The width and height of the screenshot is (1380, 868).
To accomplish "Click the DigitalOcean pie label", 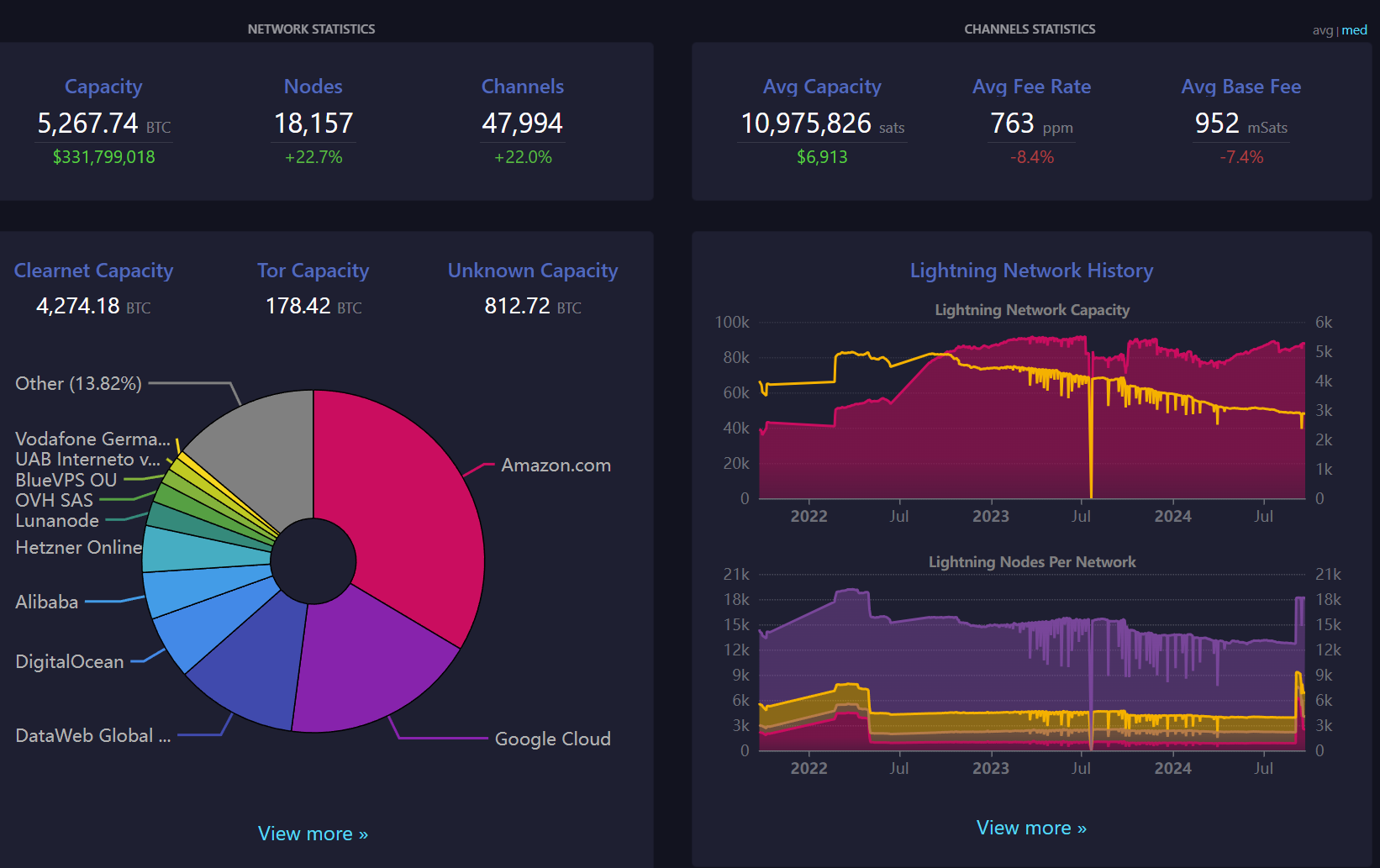I will pyautogui.click(x=70, y=662).
